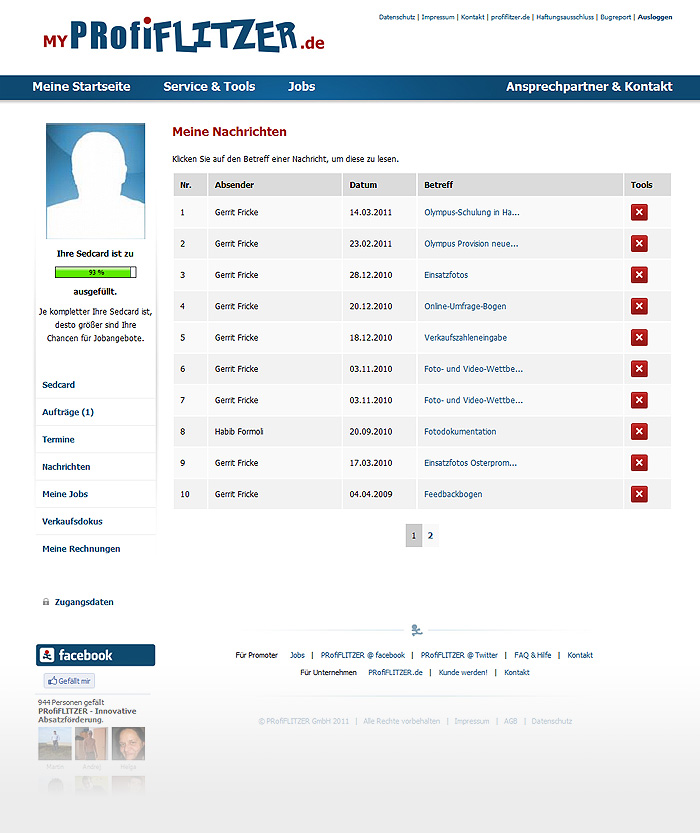Click Martin's facebook fan photo
This screenshot has width=700, height=833.
[55, 744]
